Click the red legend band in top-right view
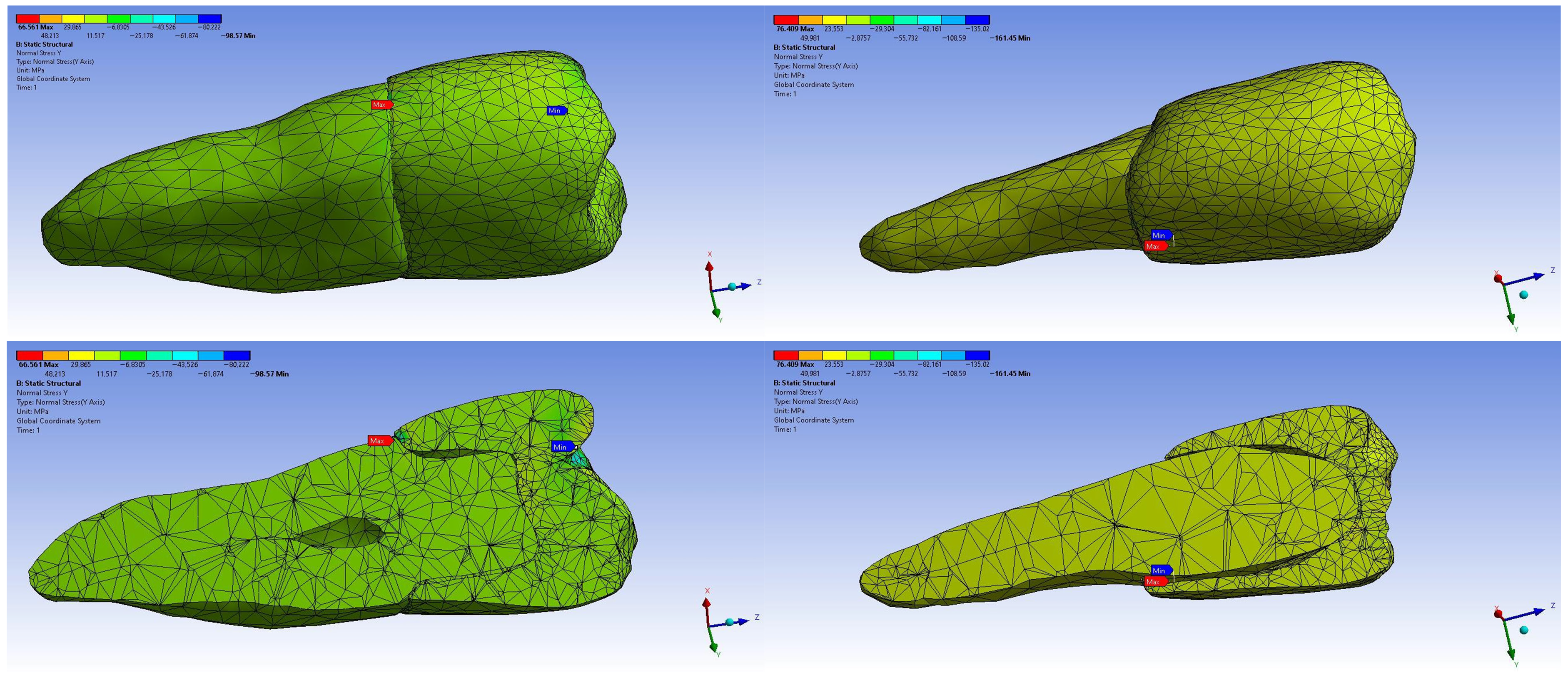 tap(786, 20)
